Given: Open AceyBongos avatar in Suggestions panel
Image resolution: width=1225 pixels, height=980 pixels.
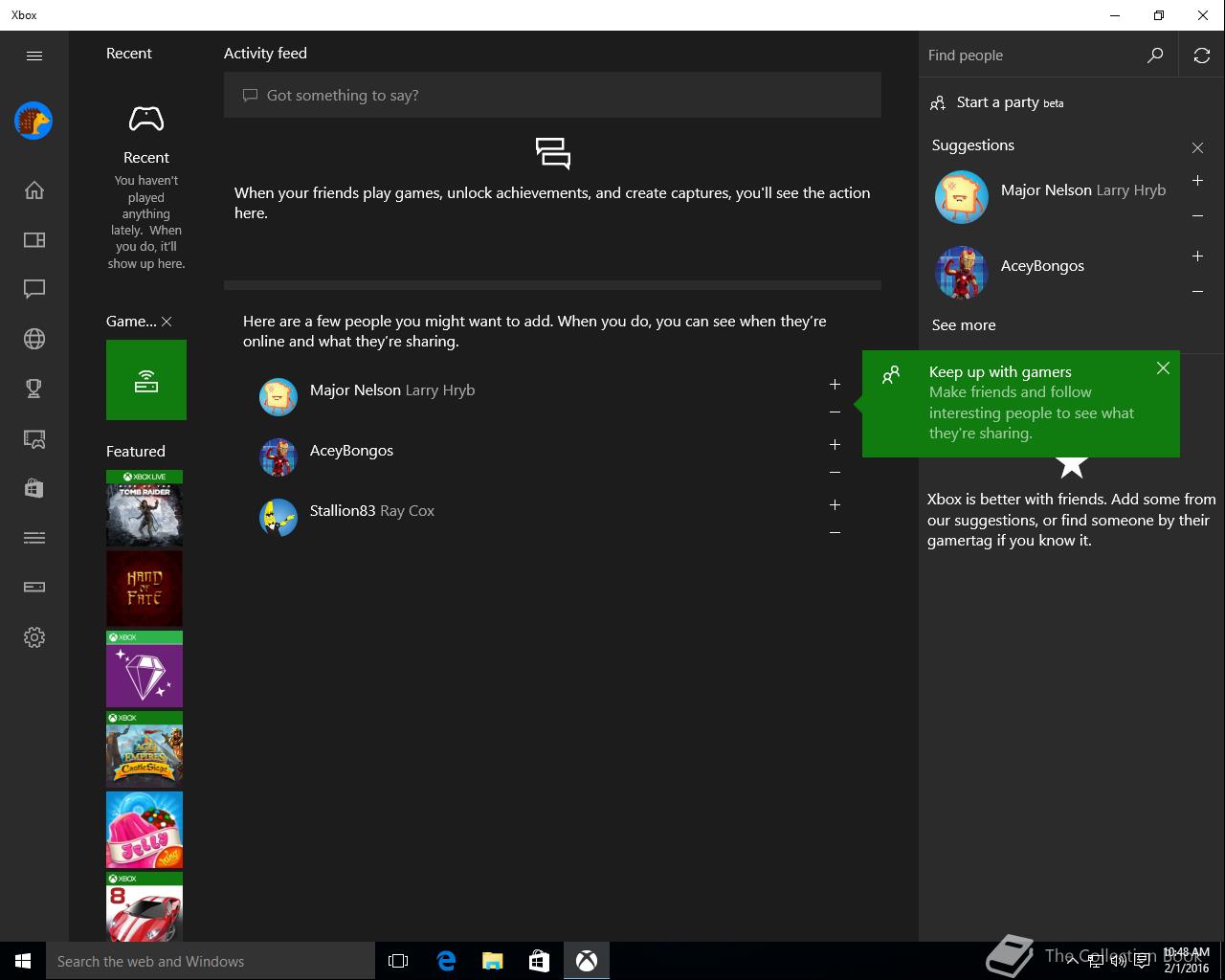Looking at the screenshot, I should [x=961, y=273].
